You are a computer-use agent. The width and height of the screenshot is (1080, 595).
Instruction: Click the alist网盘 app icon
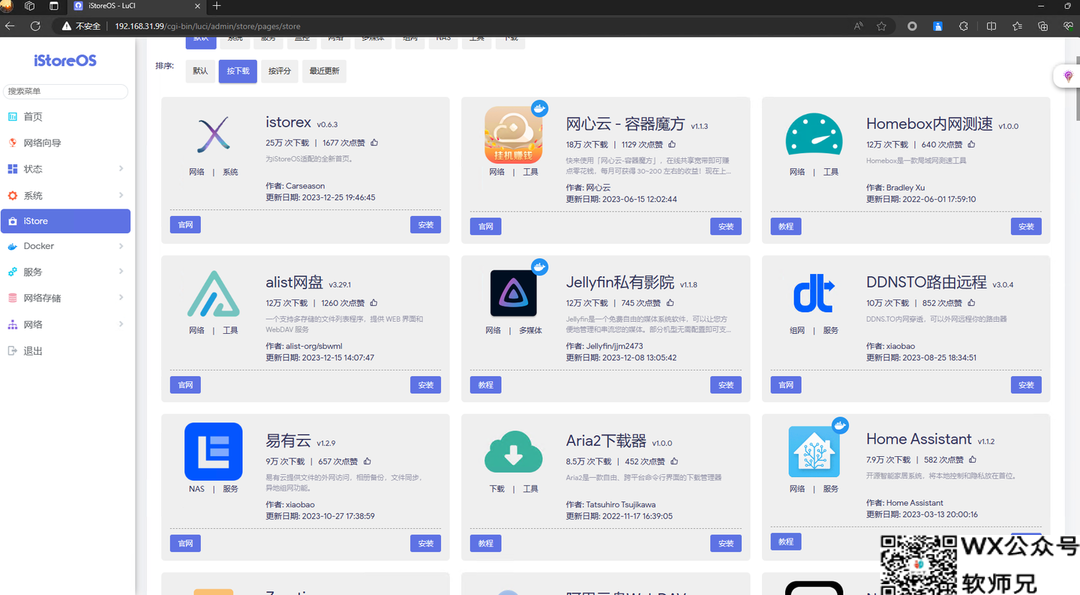click(214, 293)
